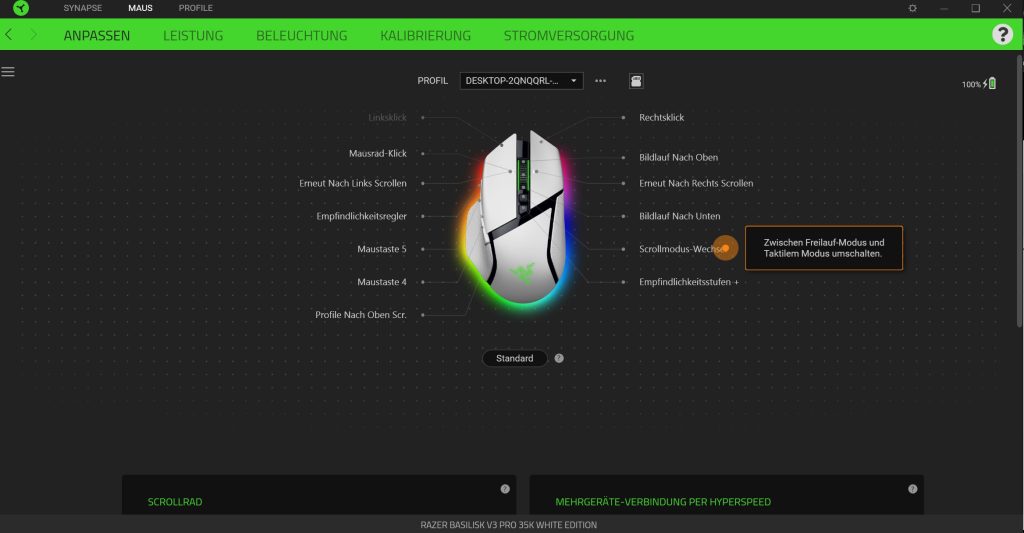Open the profile three-dots options menu
Image resolution: width=1024 pixels, height=533 pixels.
click(600, 81)
